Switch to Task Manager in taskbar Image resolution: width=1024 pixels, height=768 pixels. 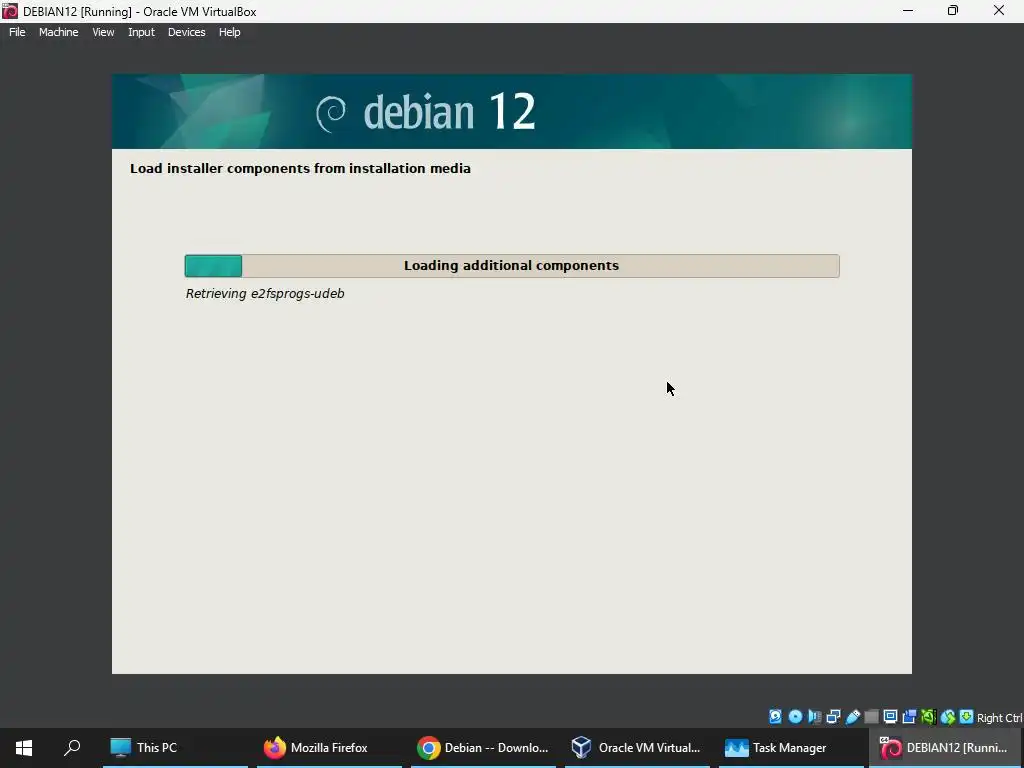tap(792, 748)
